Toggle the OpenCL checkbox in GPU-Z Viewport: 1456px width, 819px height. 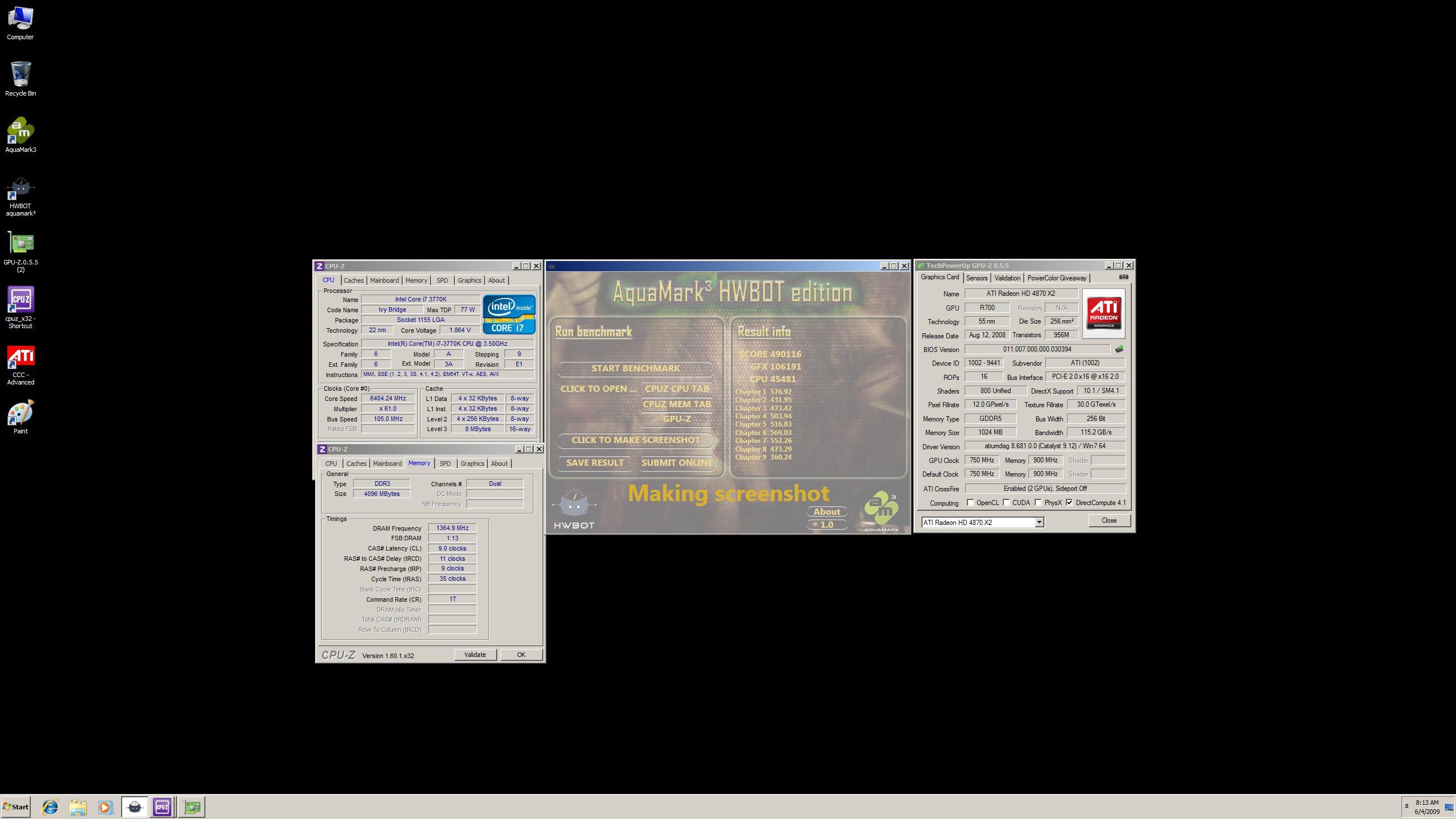coord(970,502)
